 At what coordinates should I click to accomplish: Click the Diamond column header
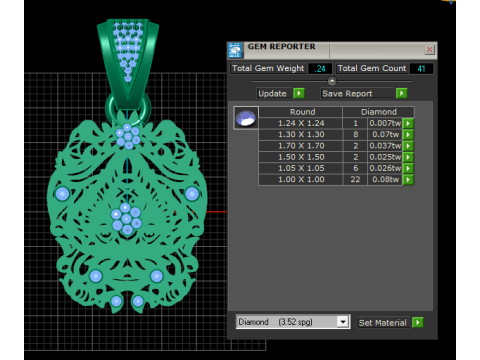[379, 112]
